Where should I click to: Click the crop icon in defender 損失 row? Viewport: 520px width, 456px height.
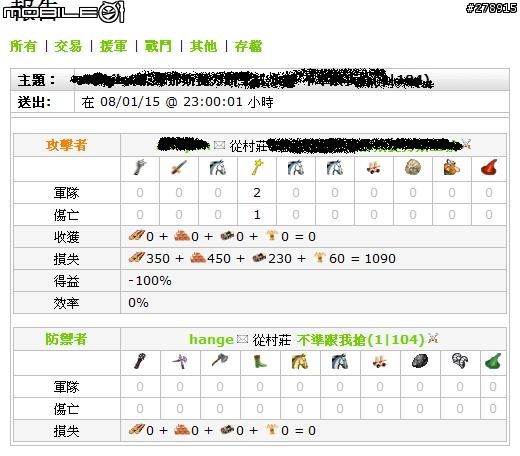(272, 429)
